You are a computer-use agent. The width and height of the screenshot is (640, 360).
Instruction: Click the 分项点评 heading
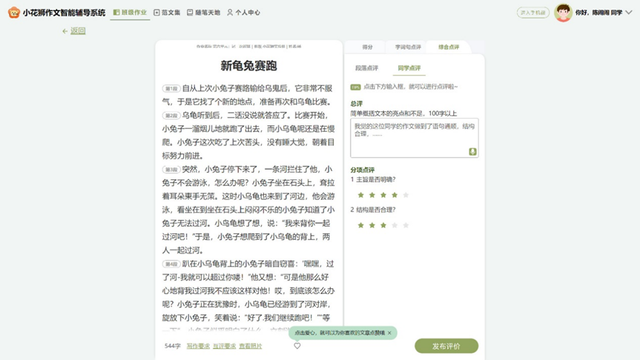pos(362,170)
